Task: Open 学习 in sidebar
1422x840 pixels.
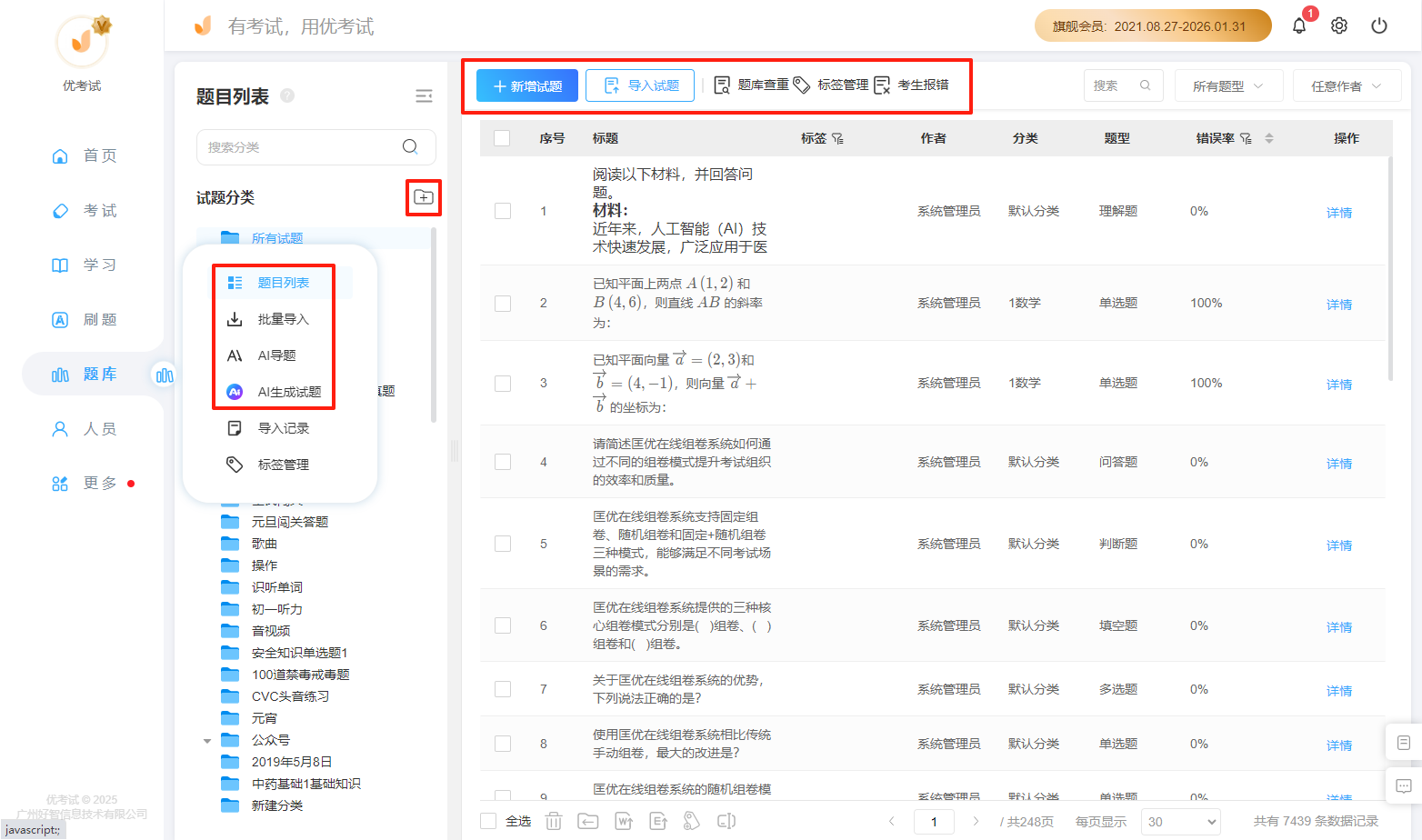Action: tap(84, 265)
